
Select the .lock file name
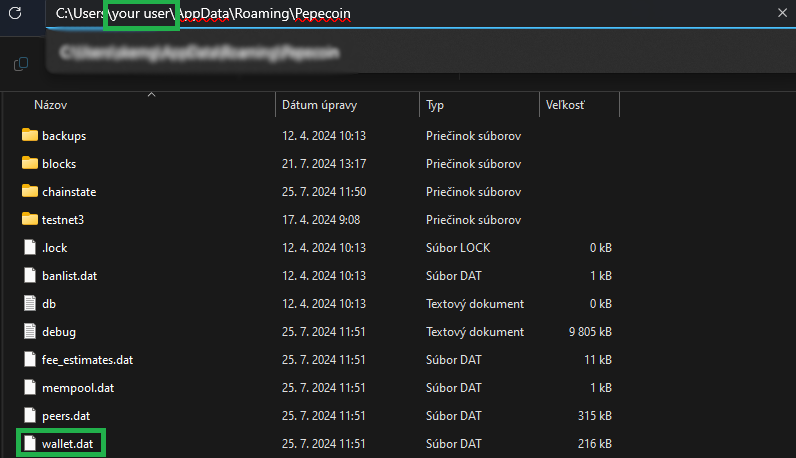(54, 248)
